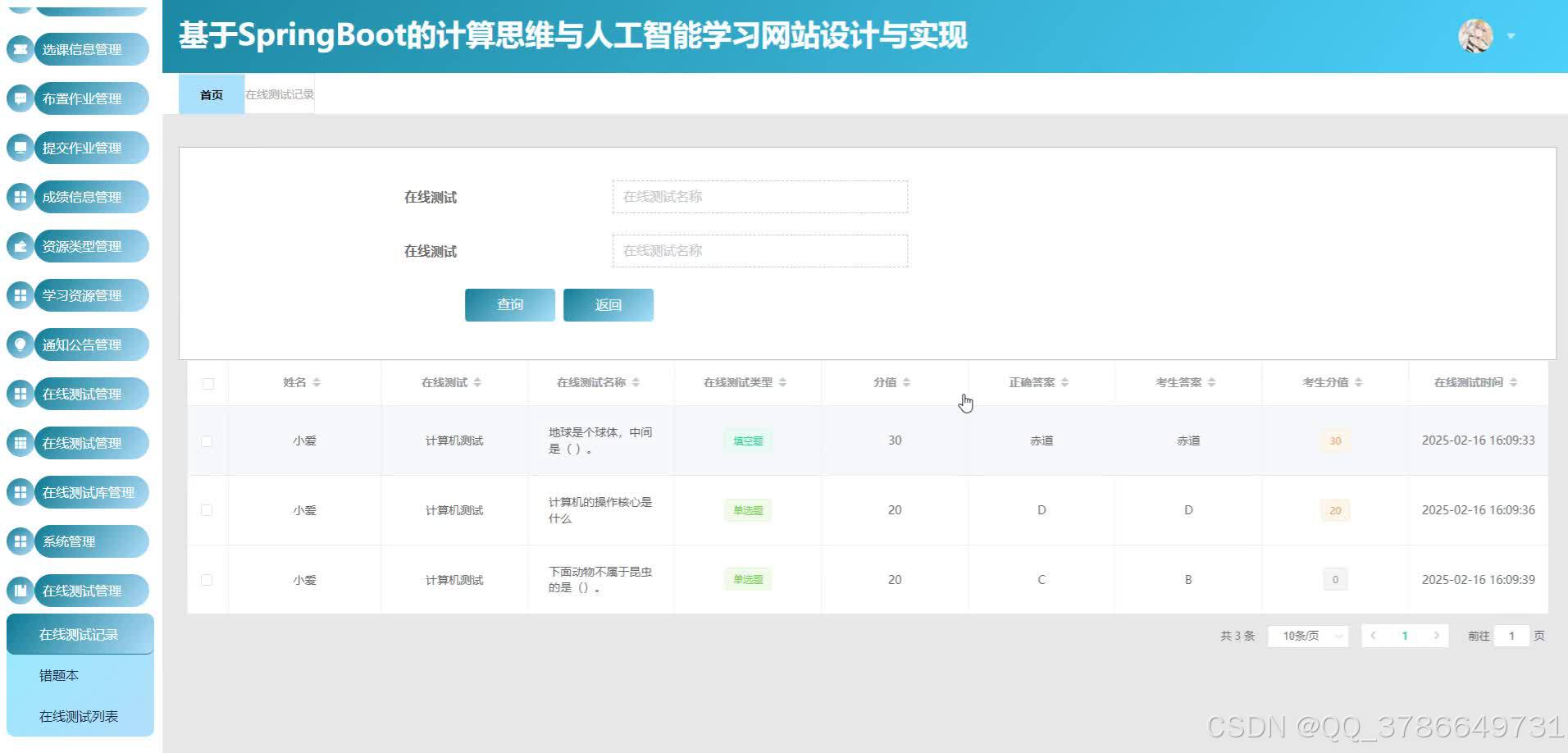Click 单选题 tag in the 计算机的操作核心 row
This screenshot has width=1568, height=753.
click(748, 510)
